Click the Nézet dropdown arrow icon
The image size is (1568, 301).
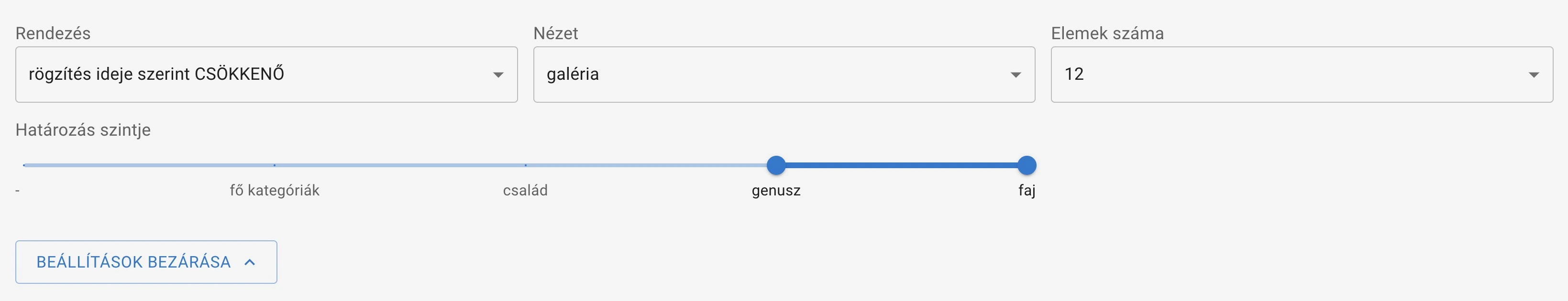click(x=1016, y=75)
